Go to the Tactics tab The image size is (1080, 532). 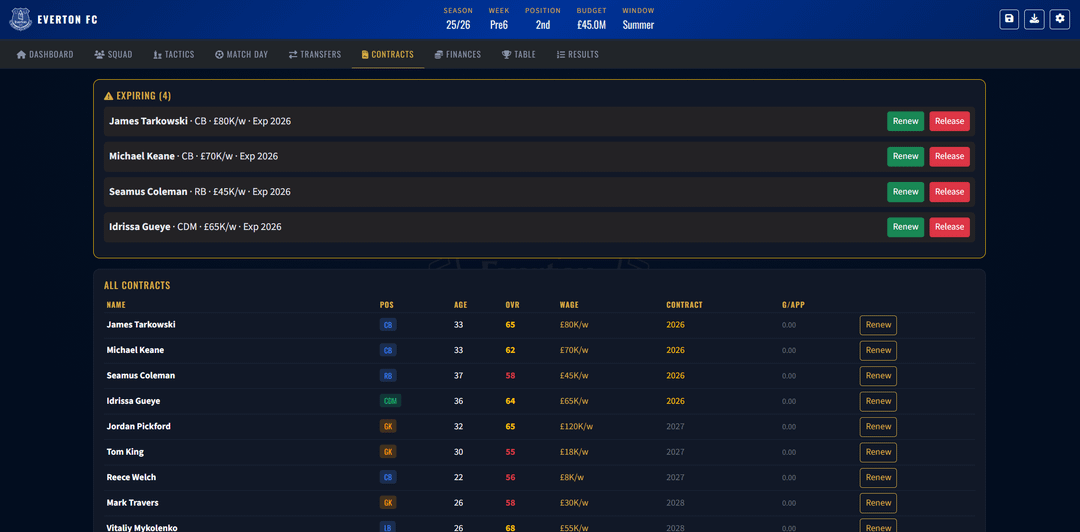click(173, 54)
